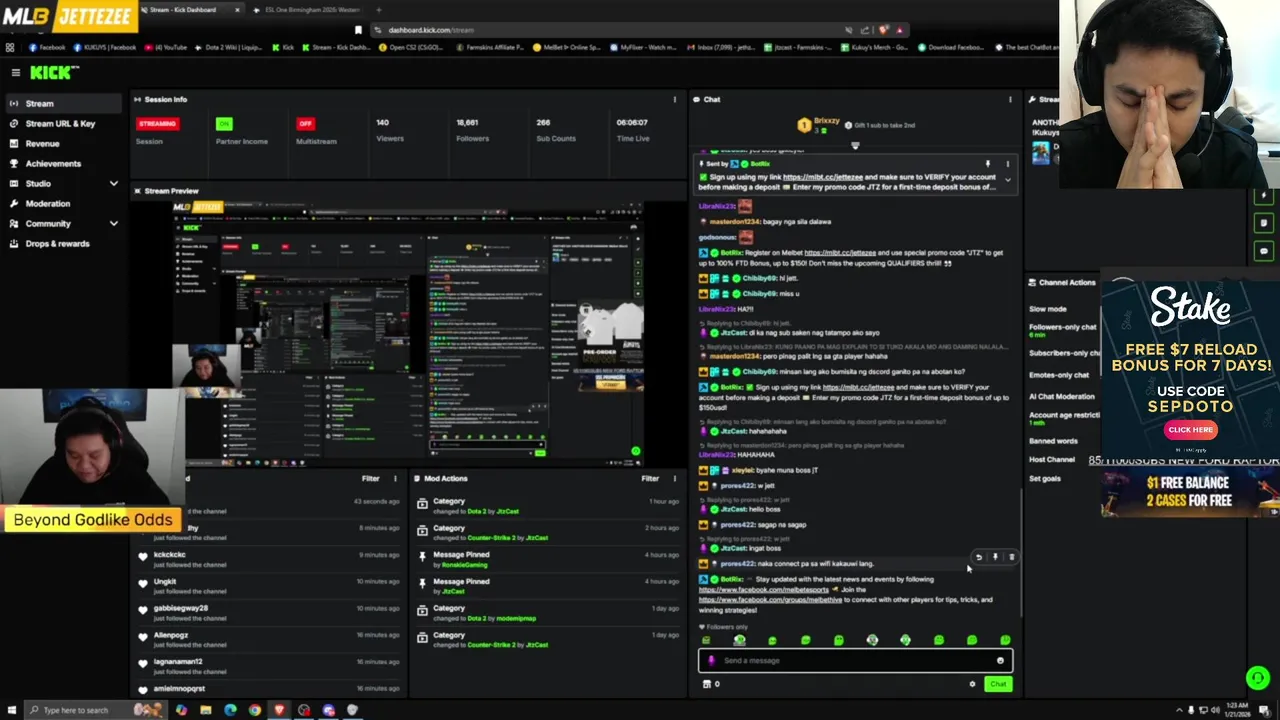
Task: Open chat settings gear icon
Action: [972, 684]
